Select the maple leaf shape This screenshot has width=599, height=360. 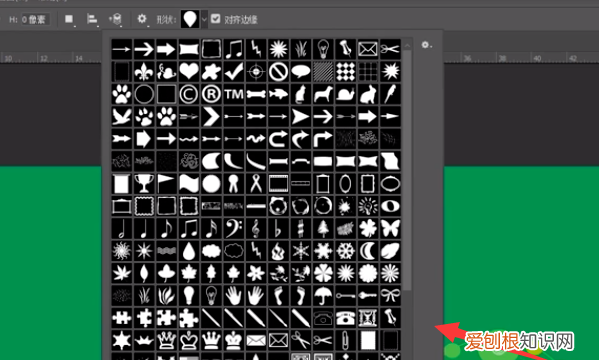(189, 273)
